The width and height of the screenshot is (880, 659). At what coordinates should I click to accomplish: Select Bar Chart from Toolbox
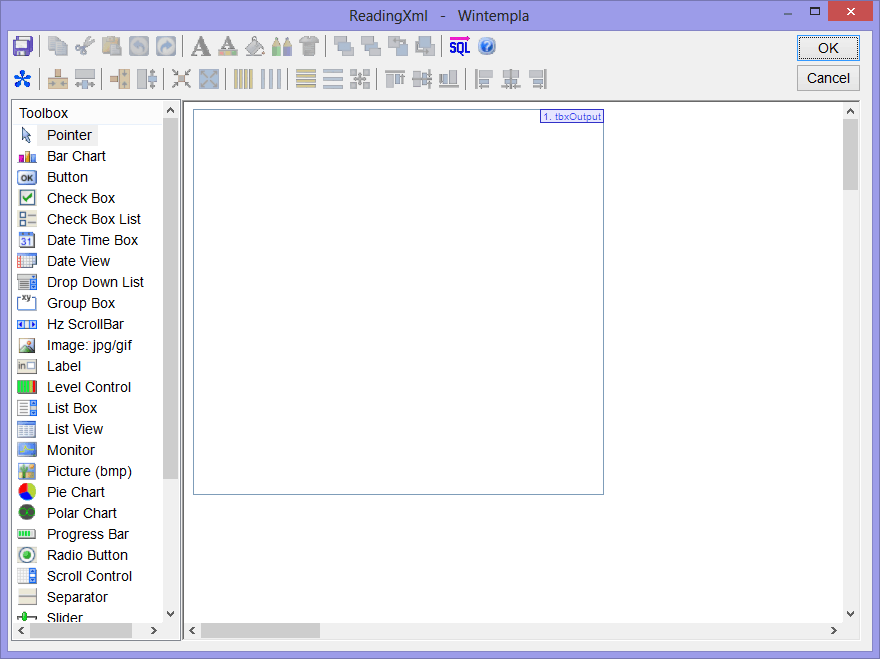(x=76, y=156)
